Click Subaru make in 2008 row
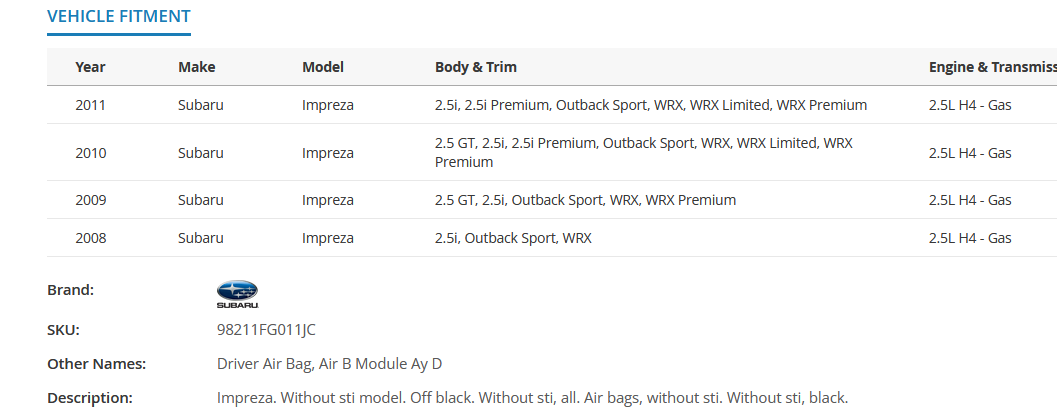This screenshot has width=1057, height=419. point(201,238)
